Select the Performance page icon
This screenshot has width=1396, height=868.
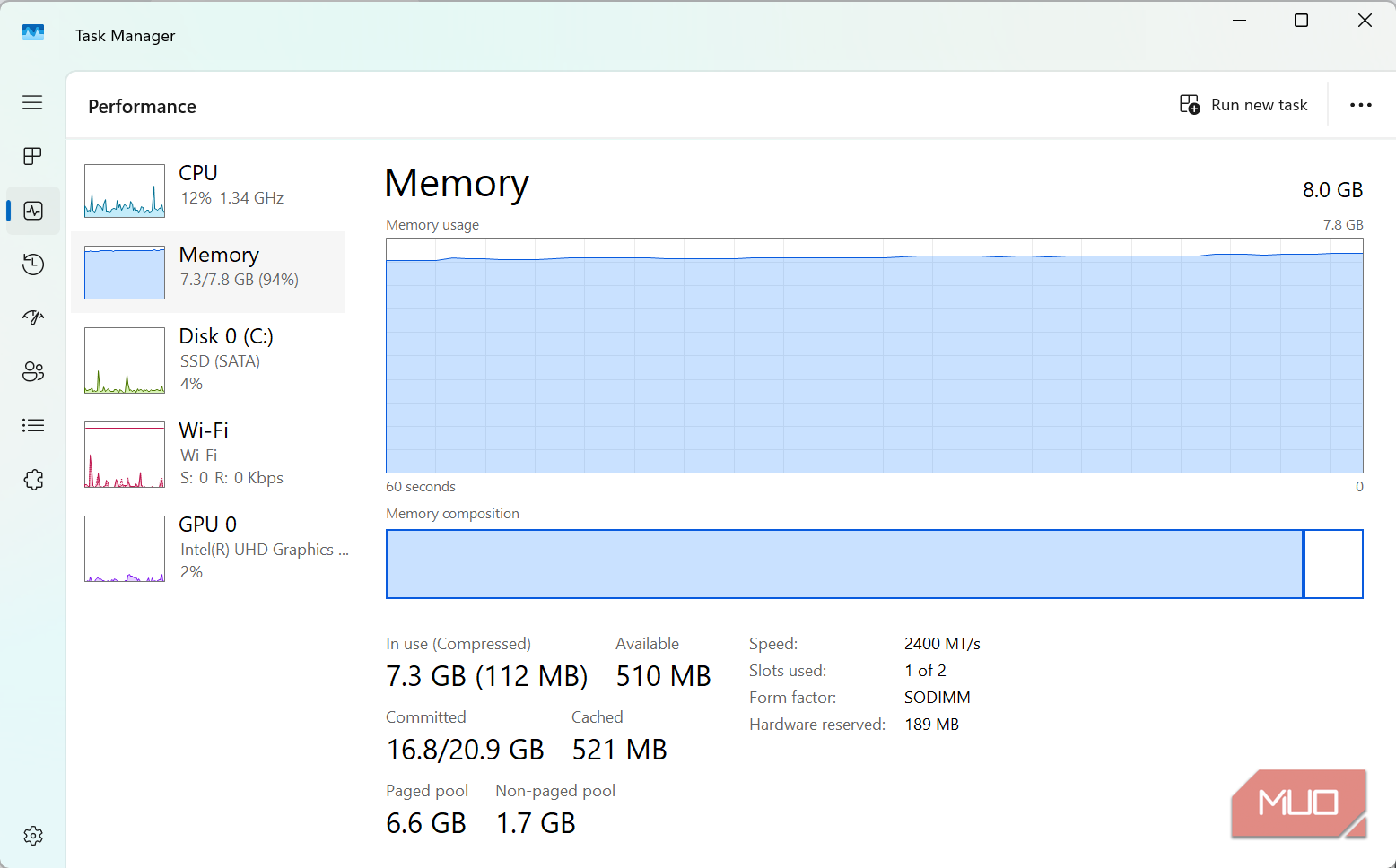point(33,211)
